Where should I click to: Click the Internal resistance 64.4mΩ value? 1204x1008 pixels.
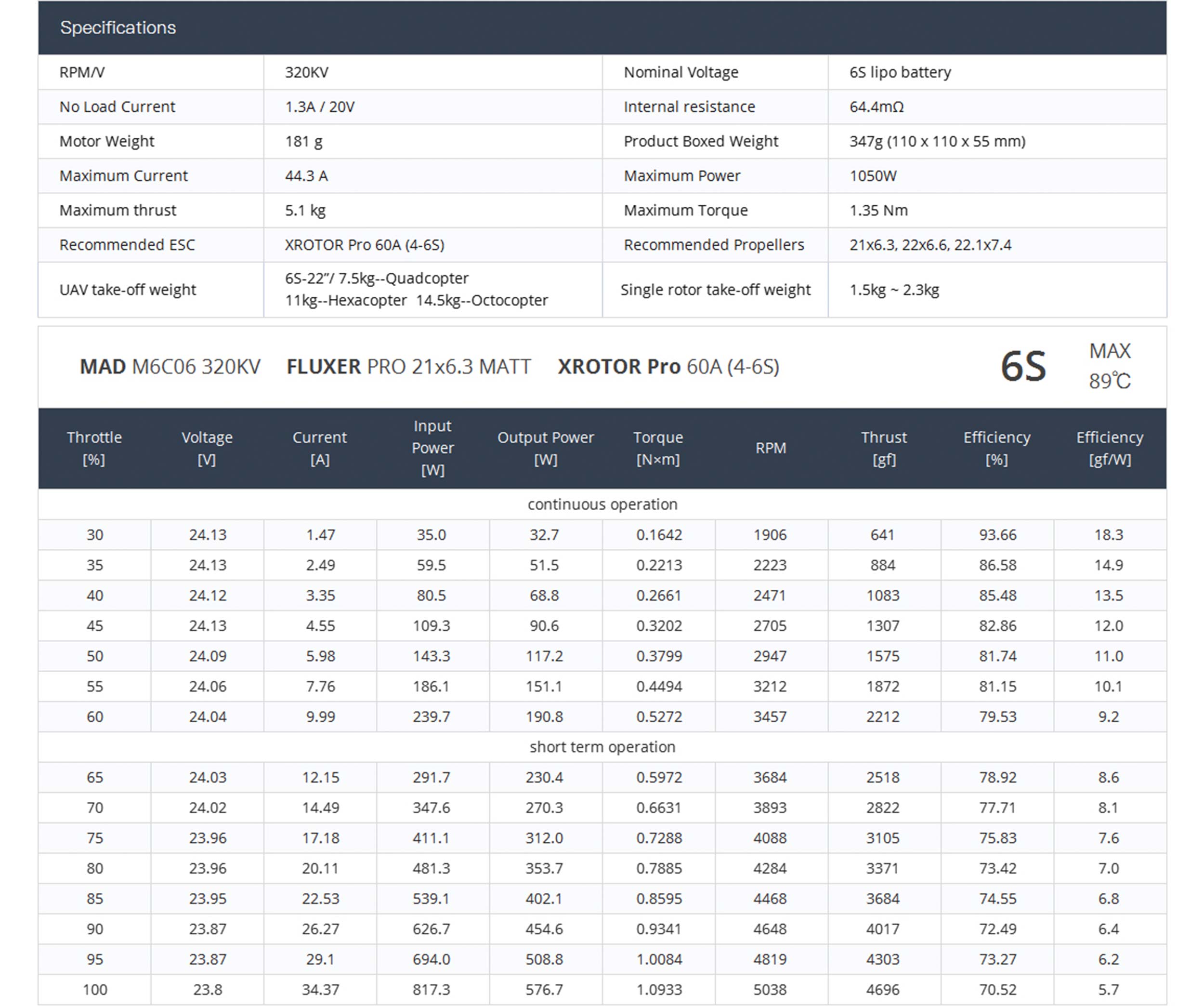(x=876, y=106)
